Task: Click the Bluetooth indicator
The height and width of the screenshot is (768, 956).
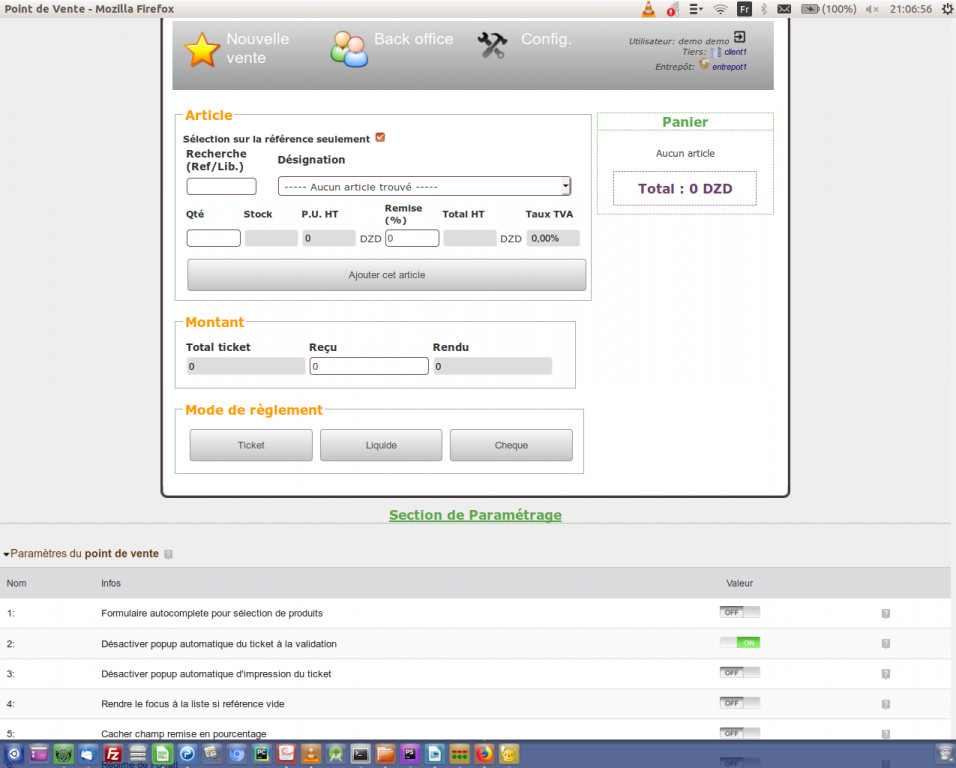Action: point(763,9)
